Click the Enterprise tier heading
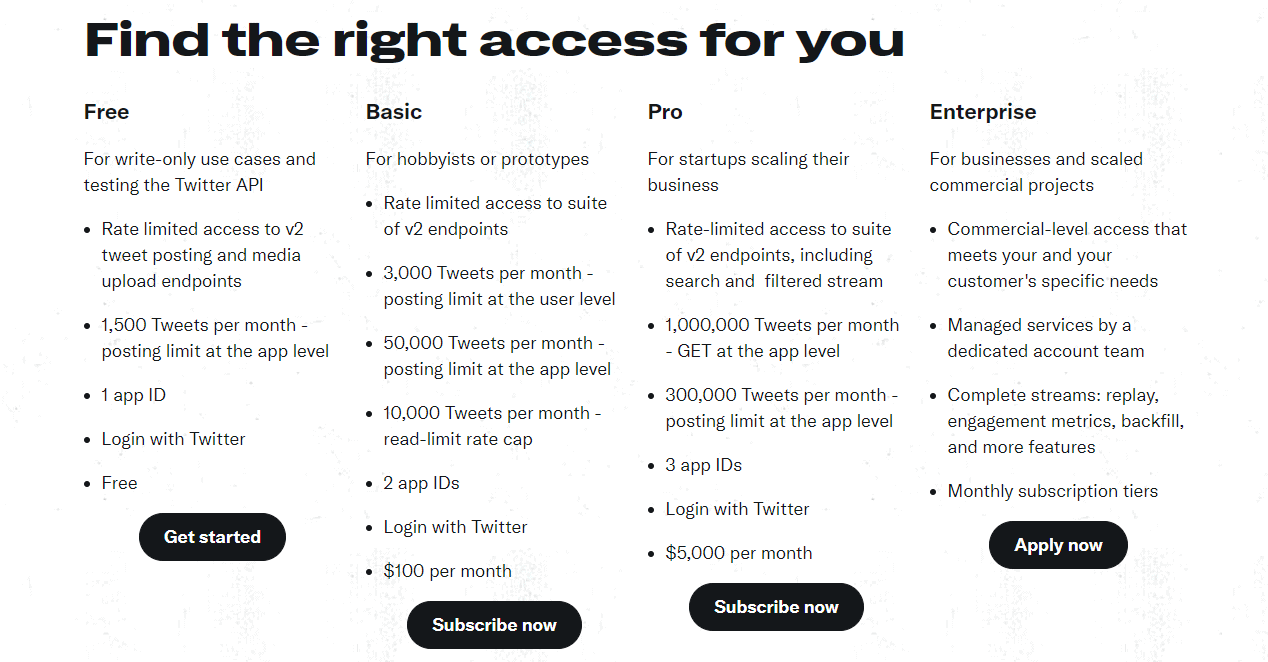Screen dimensions: 1268x662 point(982,112)
